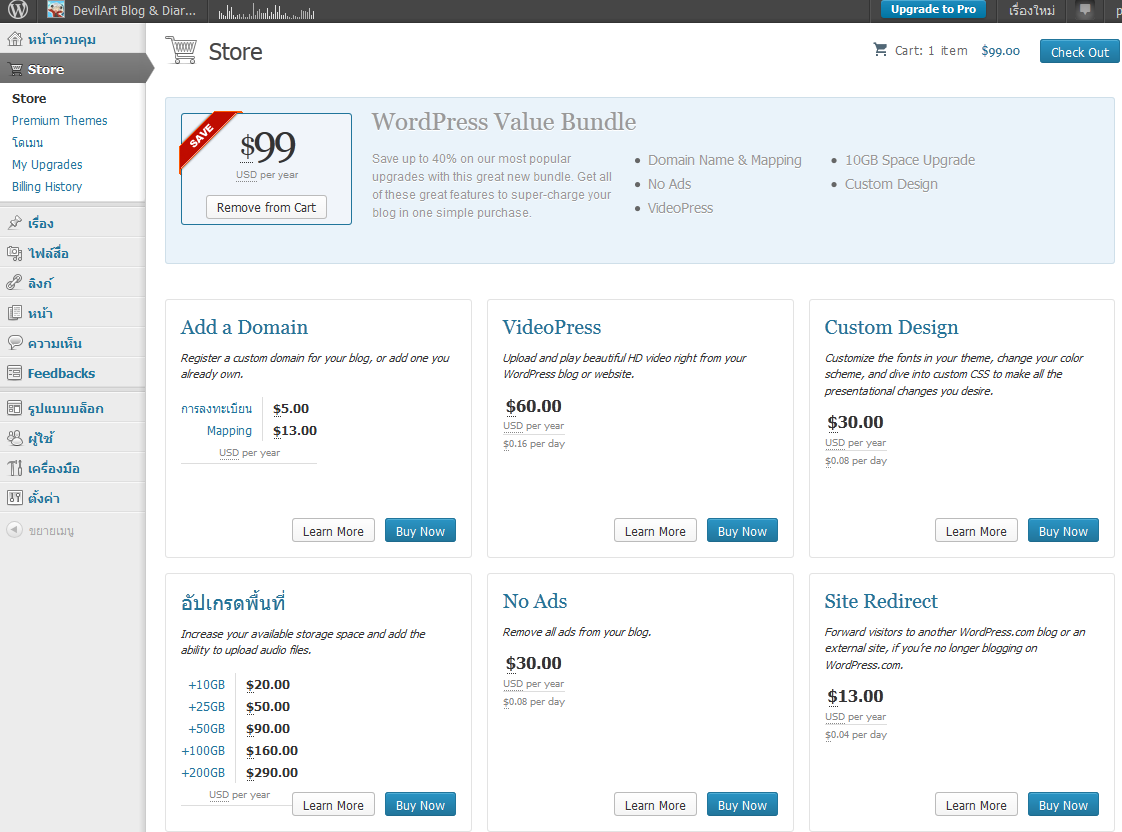Click the large shopping cart Store header icon
This screenshot has width=1122, height=832.
point(181,50)
